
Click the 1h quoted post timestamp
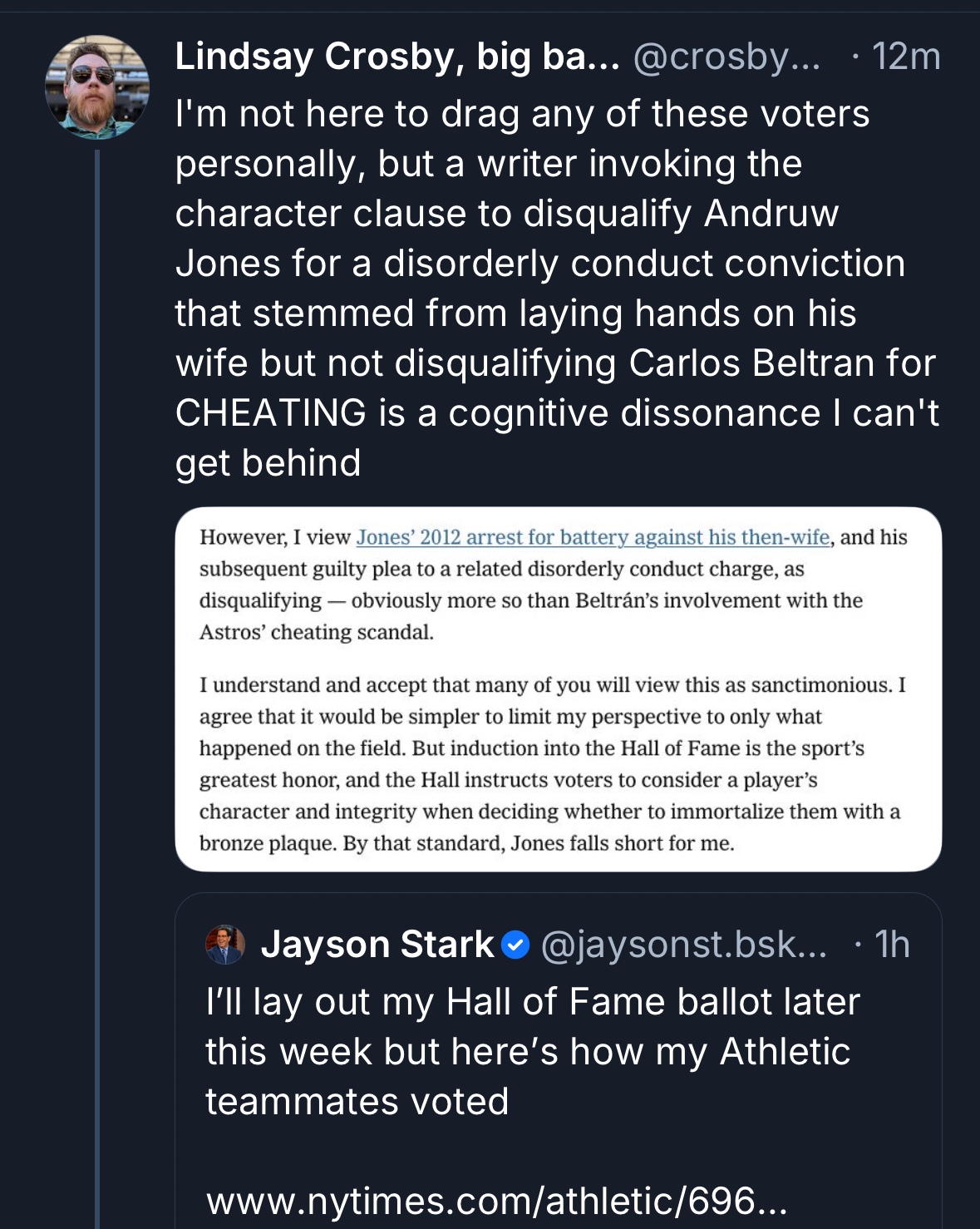tap(892, 945)
